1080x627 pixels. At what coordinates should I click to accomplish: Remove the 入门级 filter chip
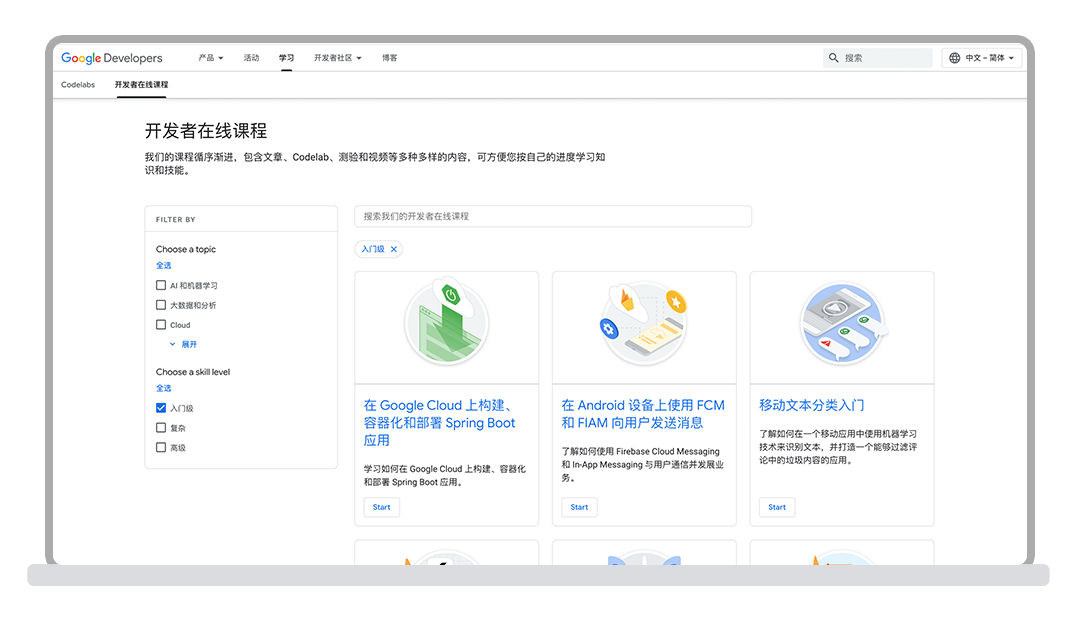coord(394,249)
